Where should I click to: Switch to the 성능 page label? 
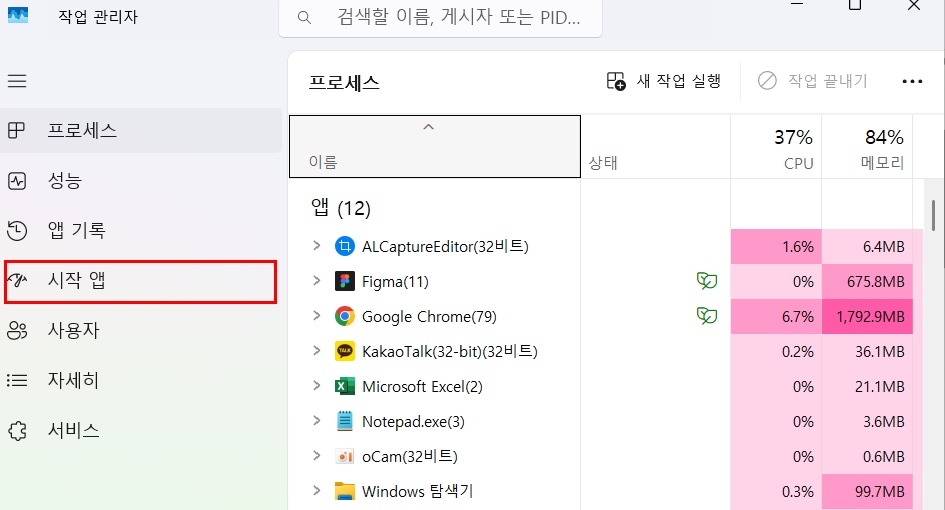64,181
